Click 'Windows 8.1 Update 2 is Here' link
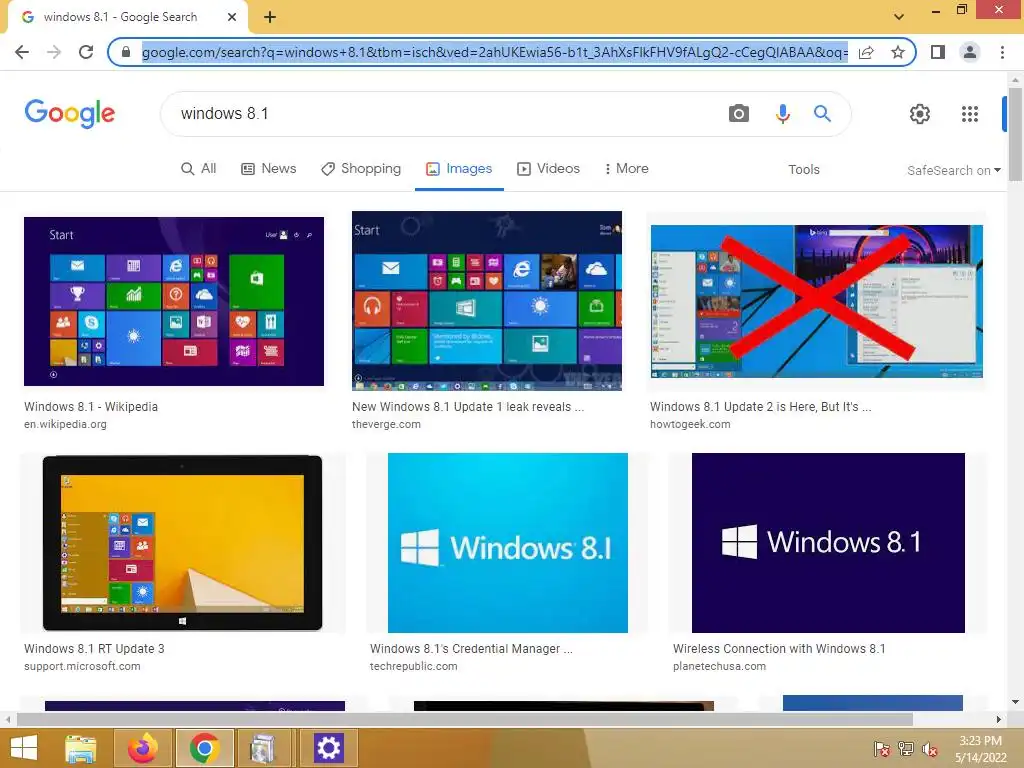This screenshot has height=768, width=1024. click(760, 406)
